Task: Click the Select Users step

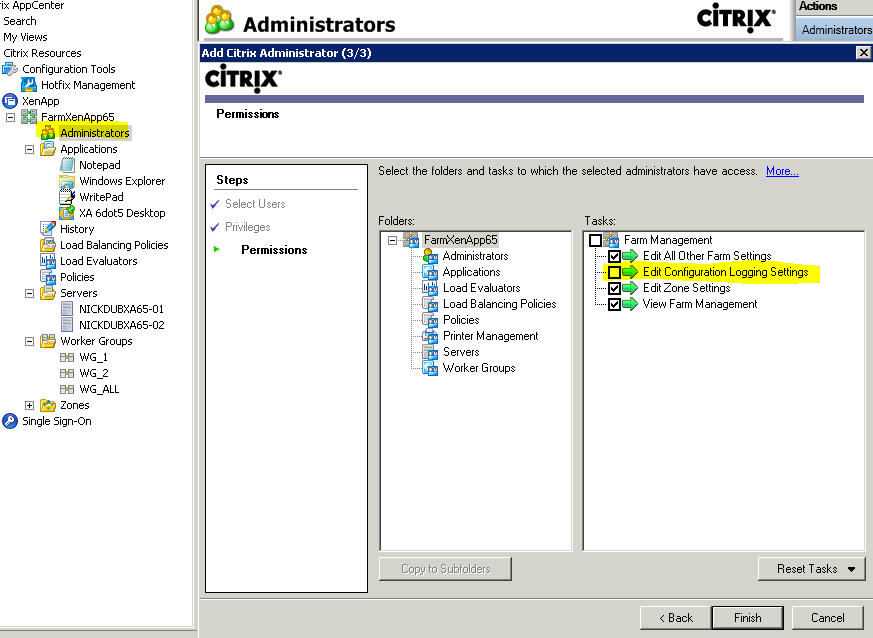Action: pyautogui.click(x=255, y=204)
